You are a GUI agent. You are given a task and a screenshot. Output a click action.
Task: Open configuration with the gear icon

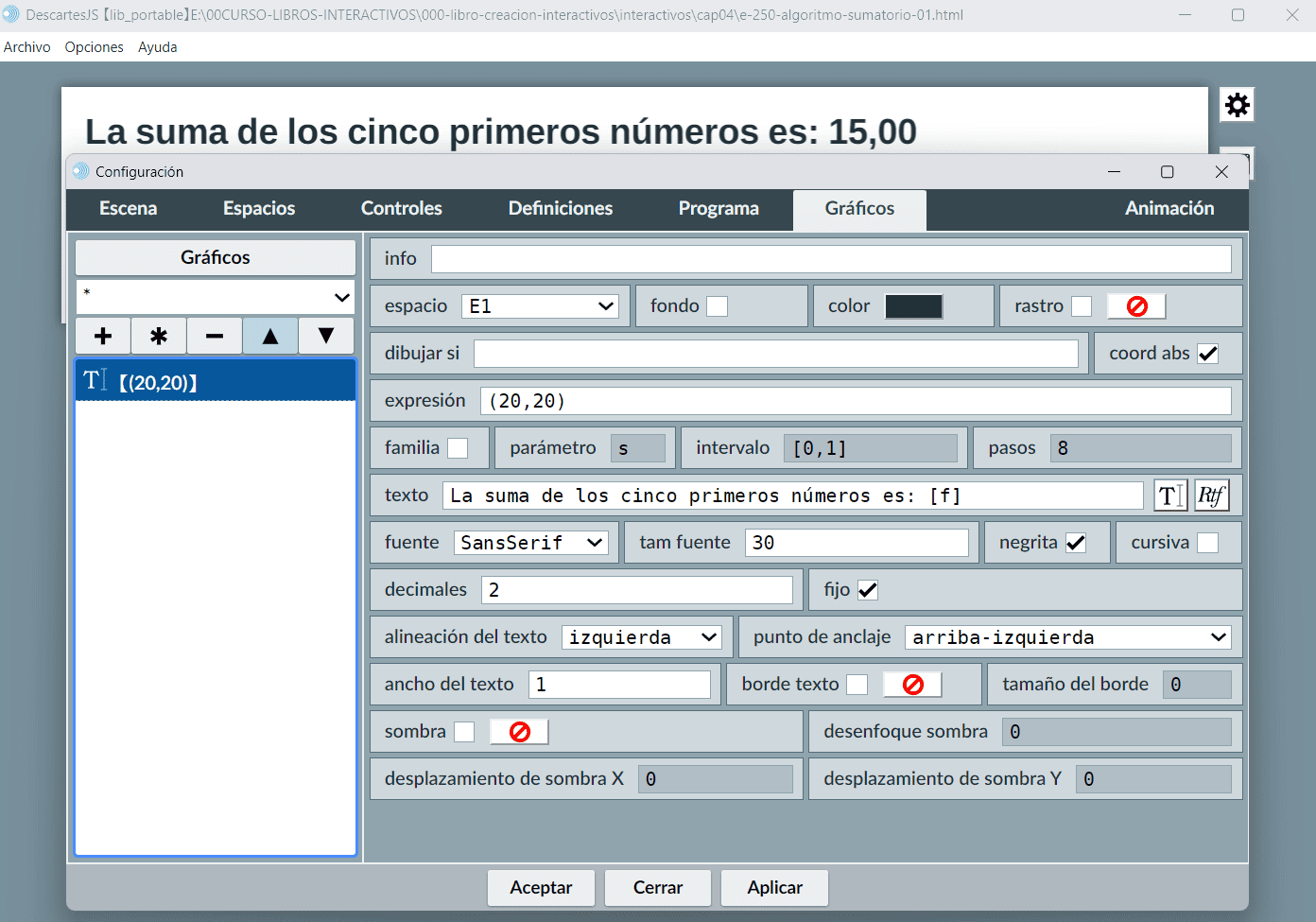point(1237,105)
